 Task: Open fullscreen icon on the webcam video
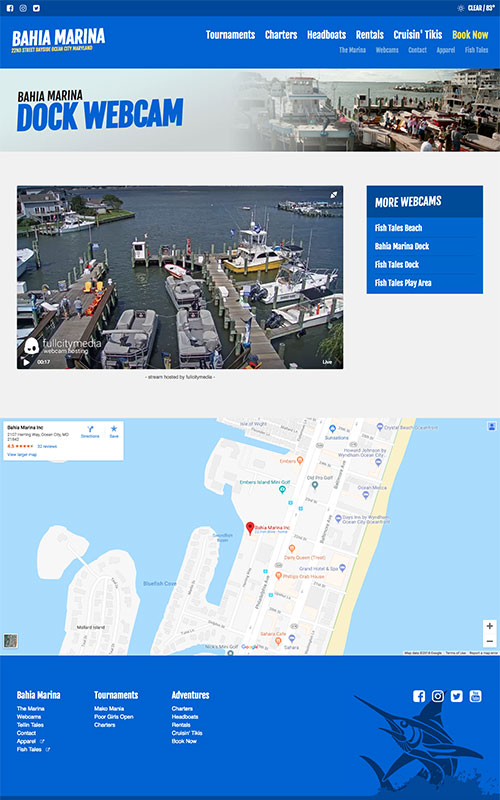[333, 194]
